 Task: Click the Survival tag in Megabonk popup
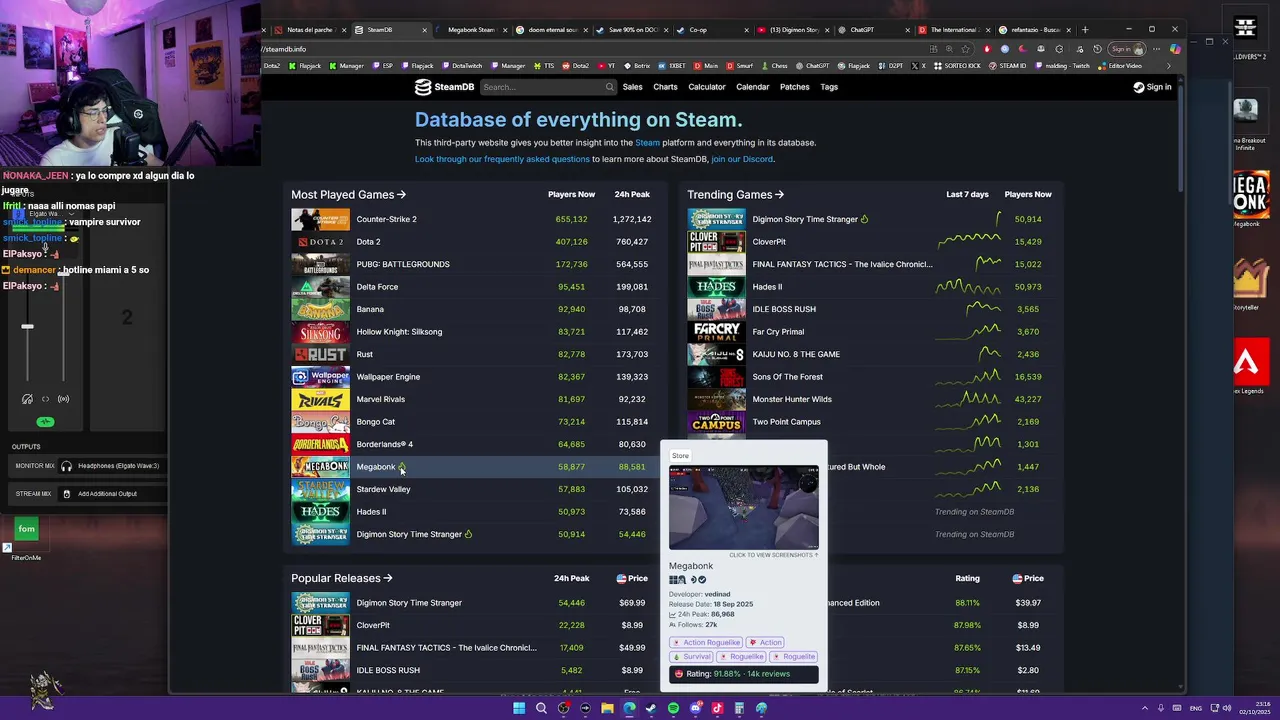click(692, 657)
